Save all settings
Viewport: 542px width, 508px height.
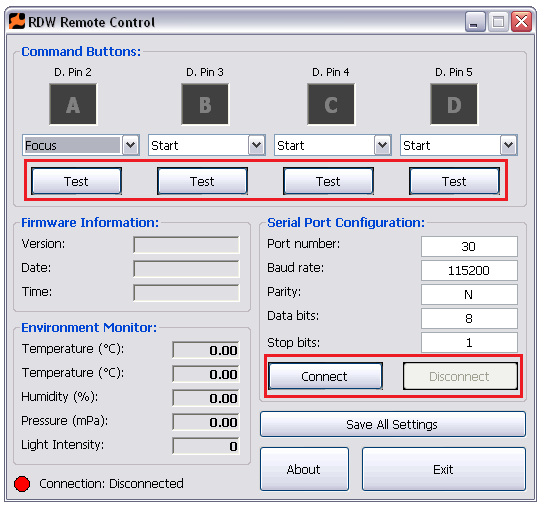point(393,424)
